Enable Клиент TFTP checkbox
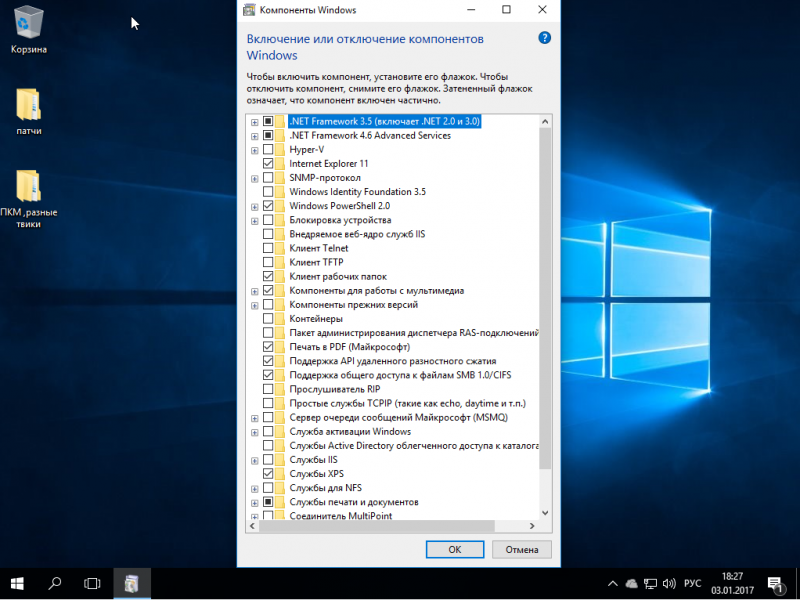Viewport: 800px width, 600px height. [x=268, y=262]
